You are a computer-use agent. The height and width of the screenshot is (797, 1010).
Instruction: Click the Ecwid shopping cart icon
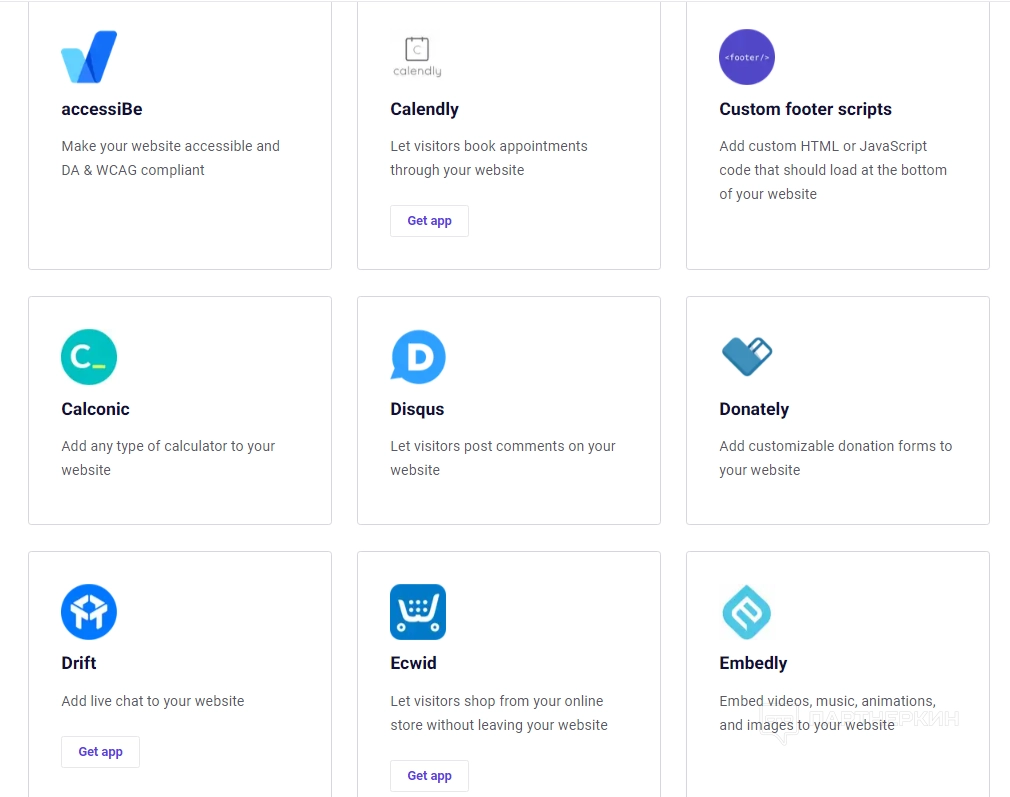(418, 612)
